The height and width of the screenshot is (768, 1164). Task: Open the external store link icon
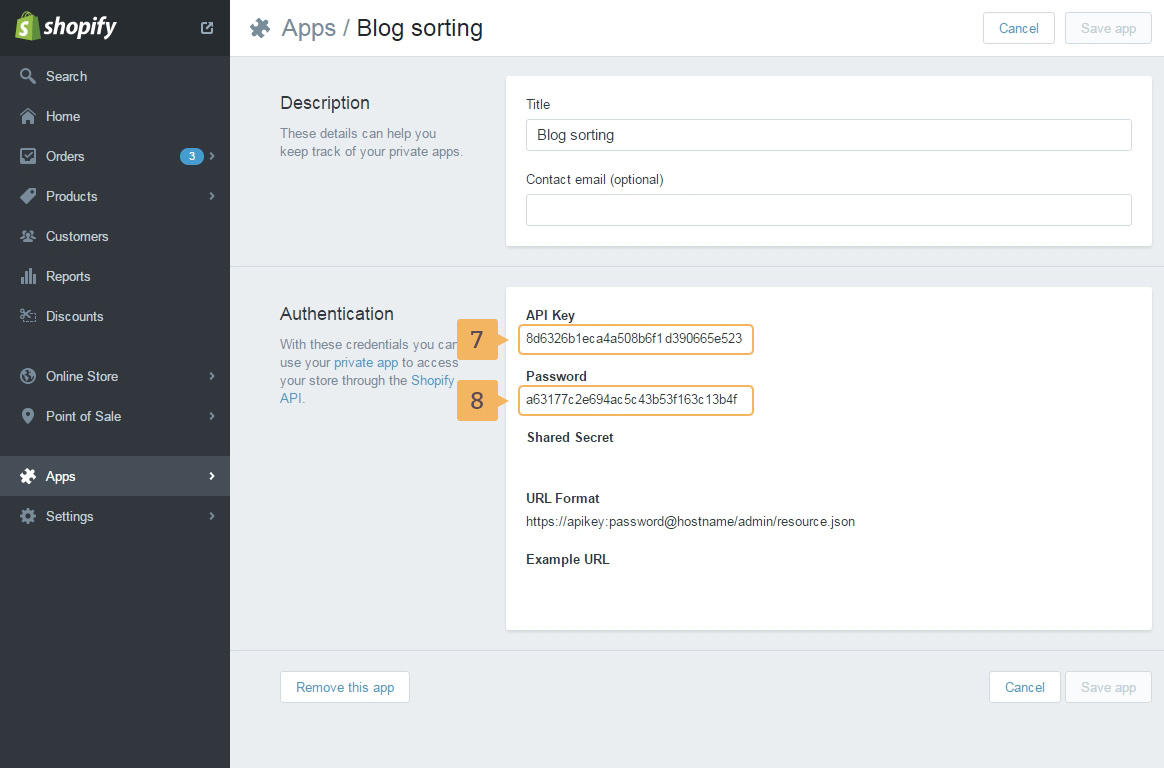(207, 28)
